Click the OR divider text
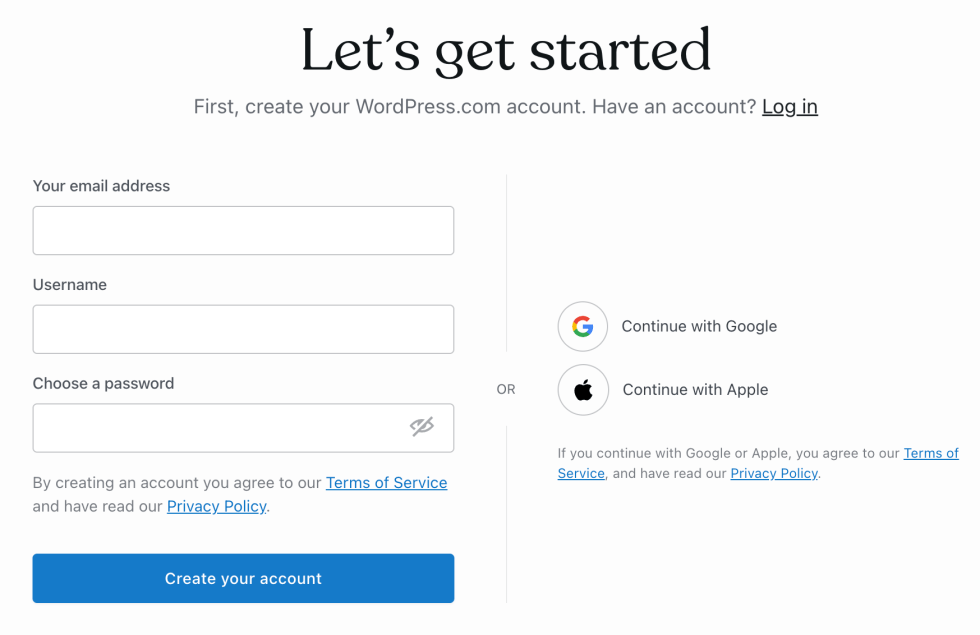Screen dimensions: 980x635 point(506,389)
